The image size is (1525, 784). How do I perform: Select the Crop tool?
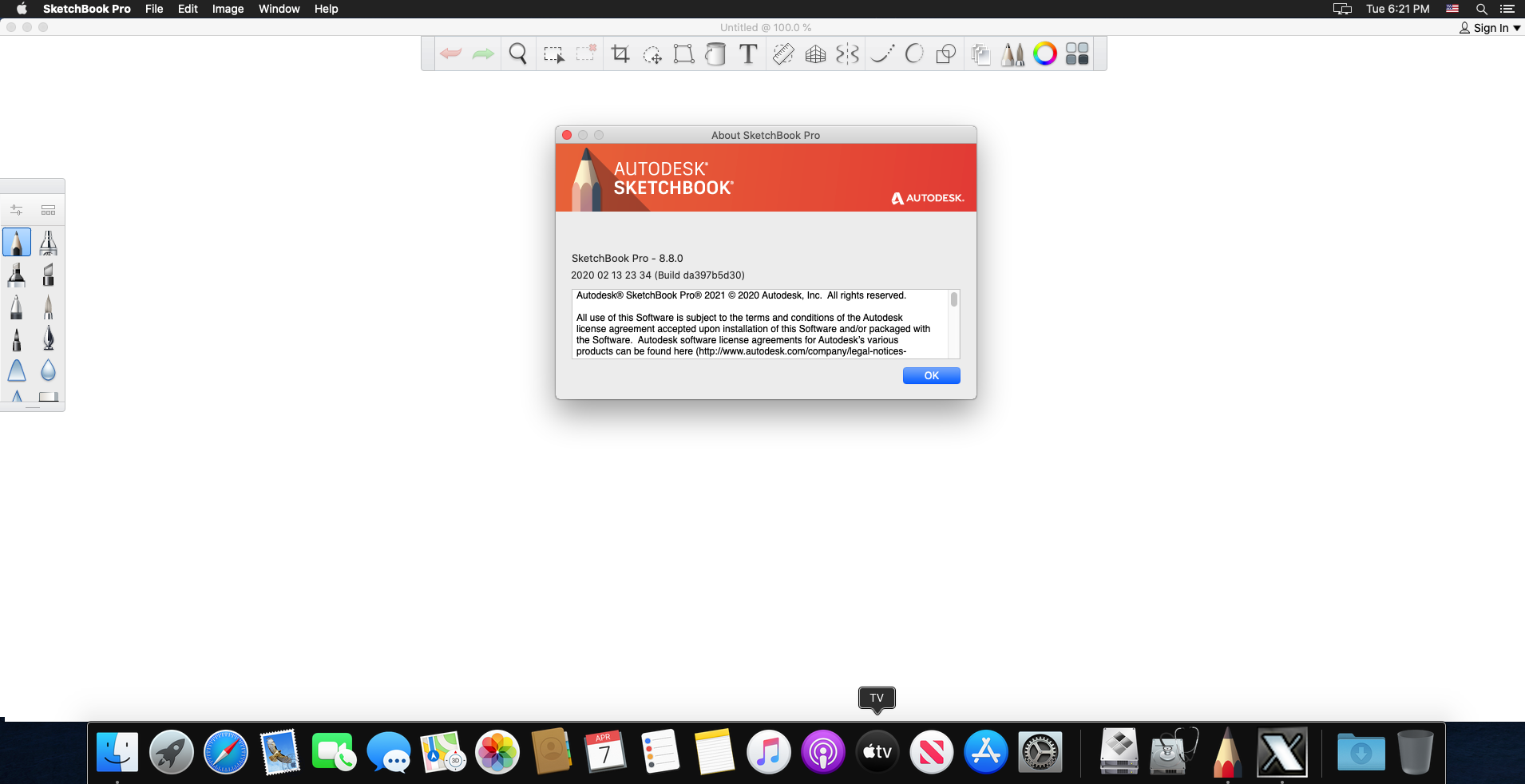[x=620, y=53]
